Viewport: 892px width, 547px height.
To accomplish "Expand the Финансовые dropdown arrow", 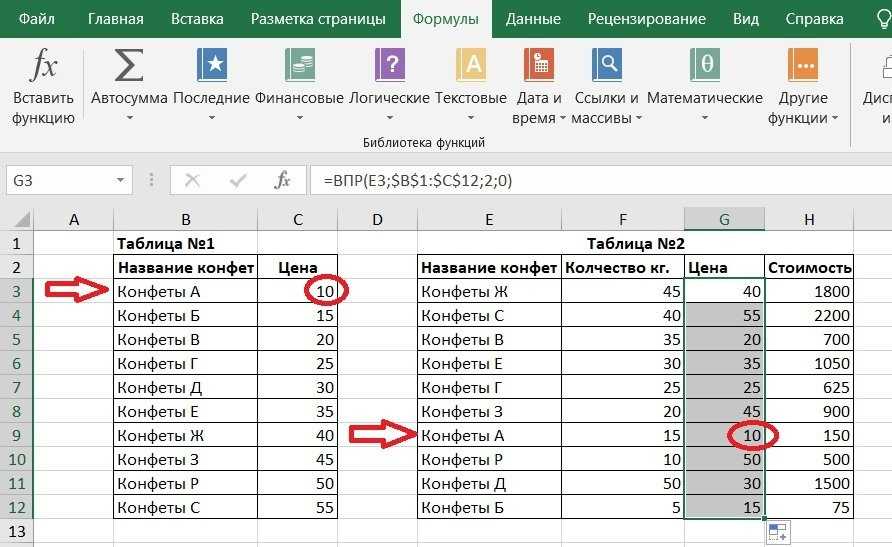I will click(300, 118).
